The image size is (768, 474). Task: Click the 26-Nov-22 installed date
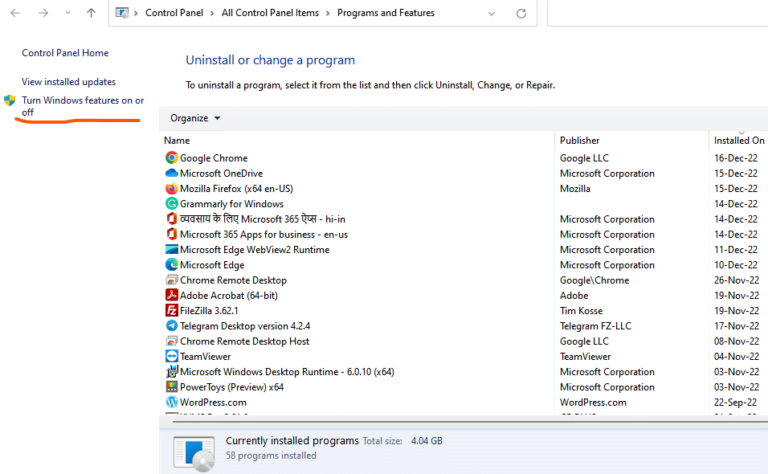pos(736,280)
